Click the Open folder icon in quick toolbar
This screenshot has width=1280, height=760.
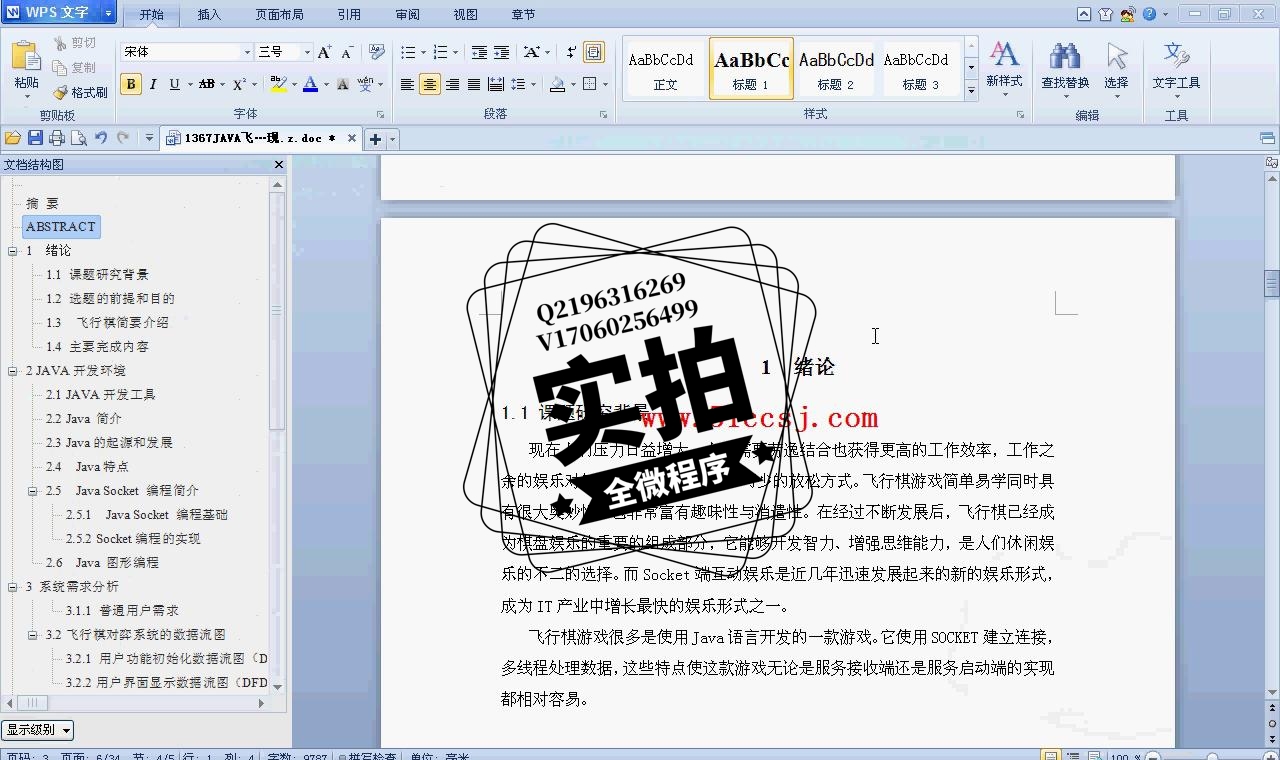(x=13, y=138)
